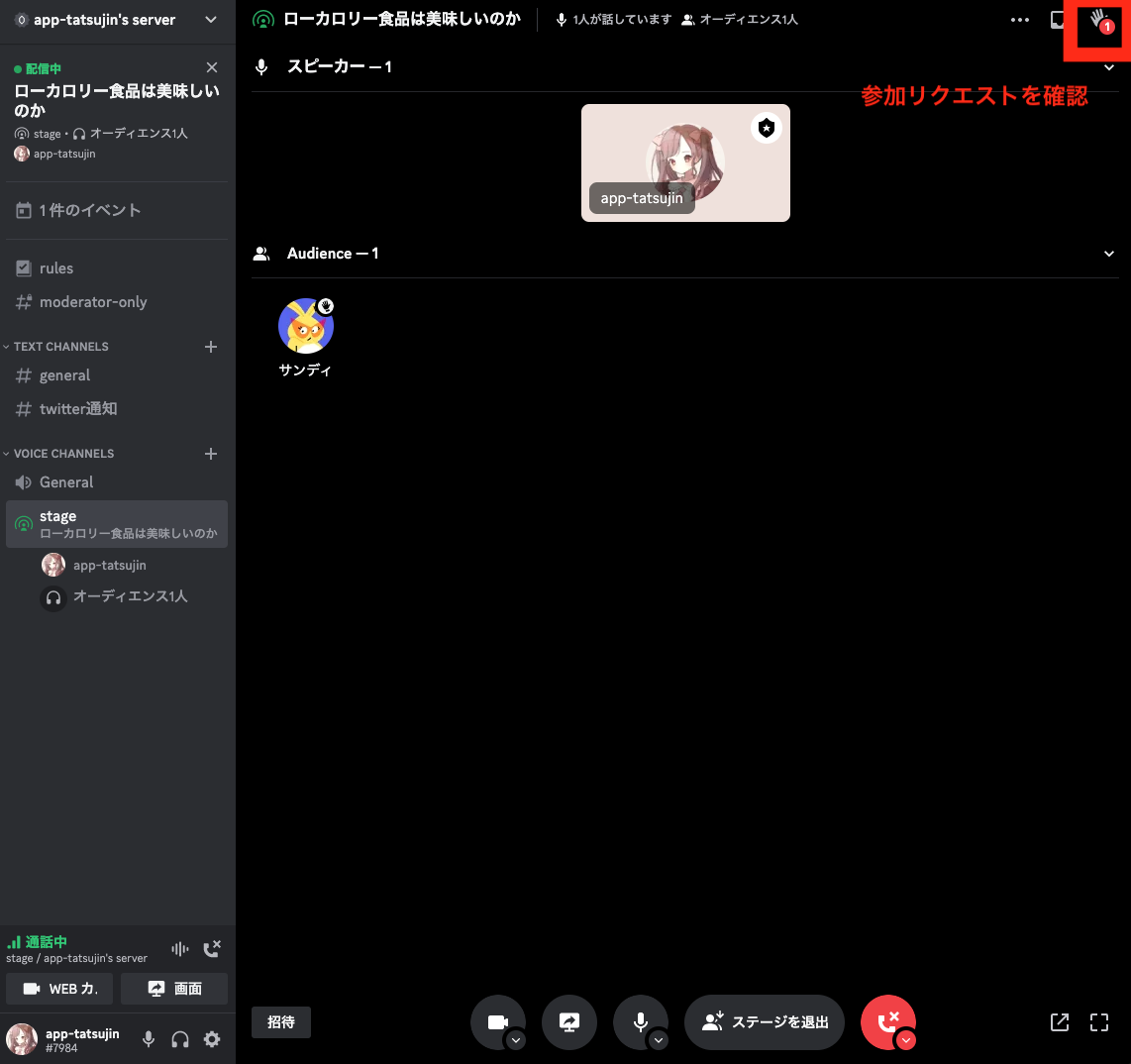Toggle headphone deafen in user area
The width and height of the screenshot is (1131, 1064).
(x=180, y=1039)
